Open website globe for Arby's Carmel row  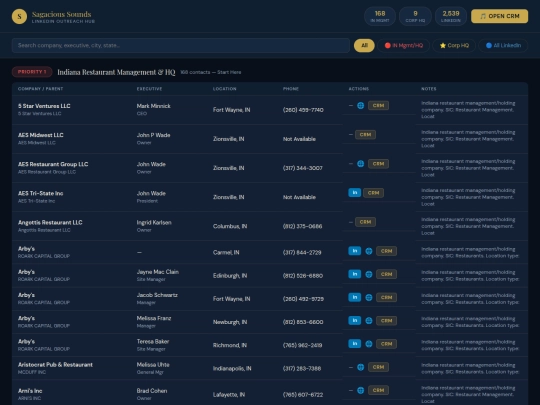click(369, 251)
